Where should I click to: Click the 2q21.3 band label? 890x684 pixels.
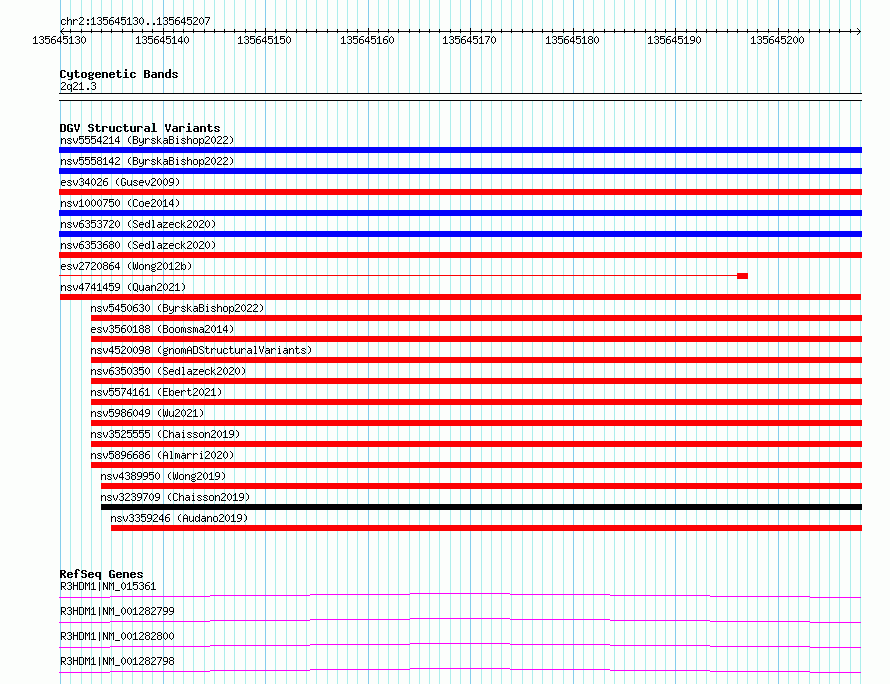point(78,86)
